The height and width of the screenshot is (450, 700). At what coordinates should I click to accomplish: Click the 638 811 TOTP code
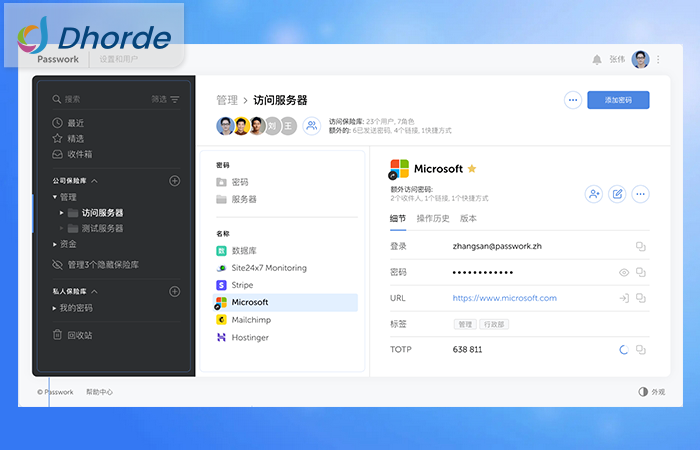[x=467, y=350]
